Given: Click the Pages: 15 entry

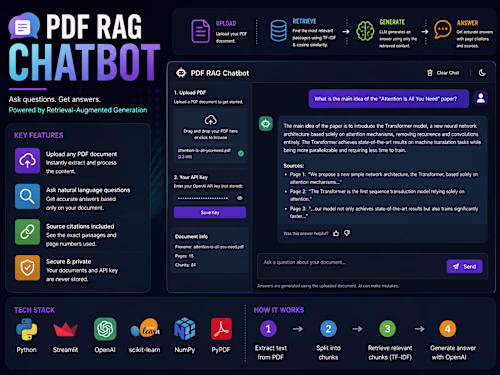Looking at the screenshot, I should click(x=184, y=256).
